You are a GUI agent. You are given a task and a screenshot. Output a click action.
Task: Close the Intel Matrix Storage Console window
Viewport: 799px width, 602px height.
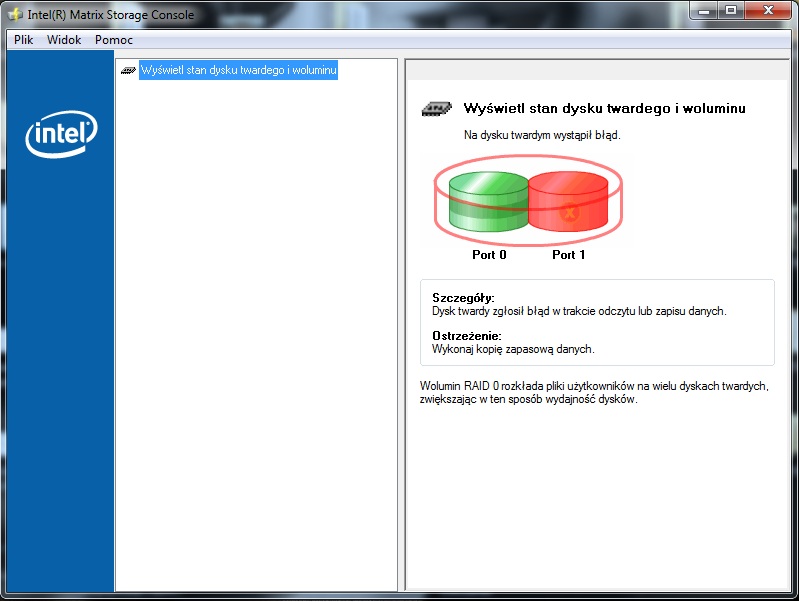click(x=768, y=11)
